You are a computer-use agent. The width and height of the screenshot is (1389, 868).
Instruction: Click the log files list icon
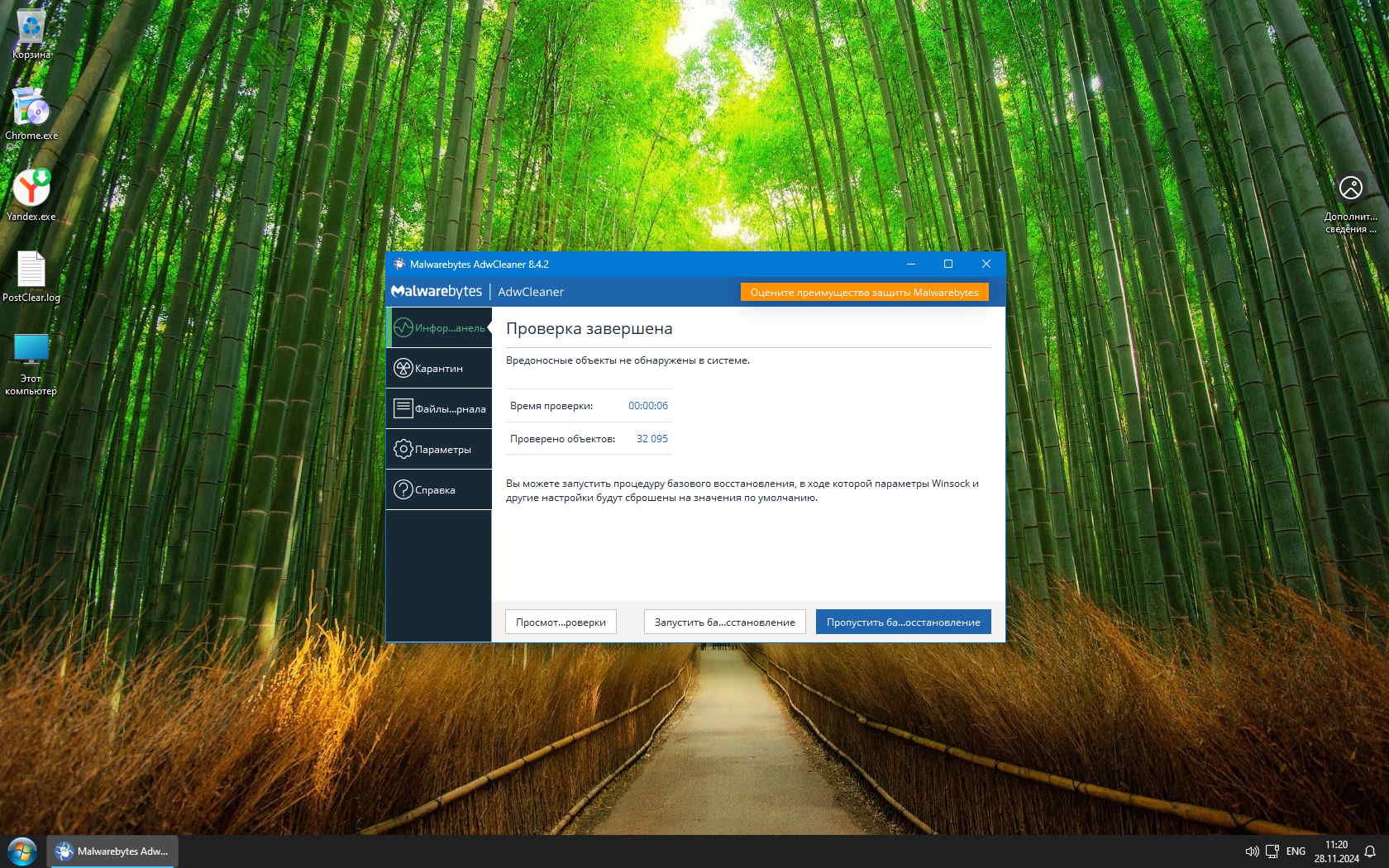tap(403, 408)
